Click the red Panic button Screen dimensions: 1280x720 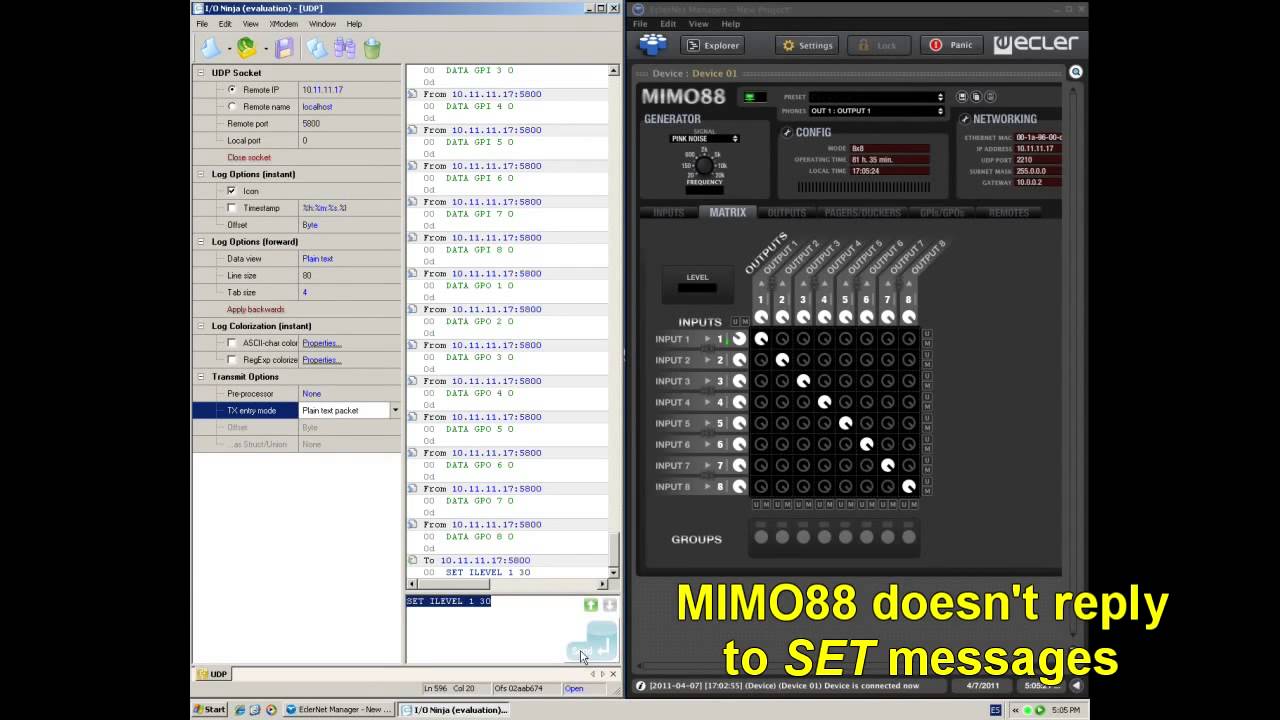pyautogui.click(x=951, y=45)
